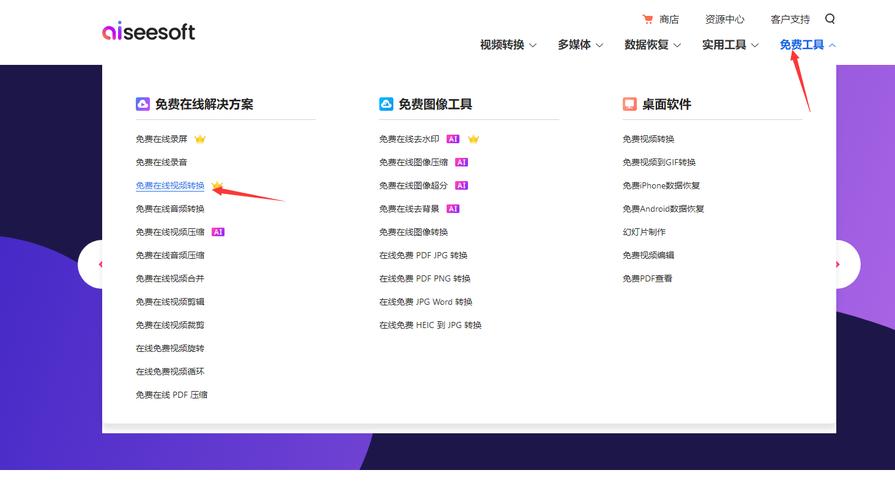Open 免费iPhone数据恢复 link
Viewport: 895px width, 500px height.
[662, 186]
